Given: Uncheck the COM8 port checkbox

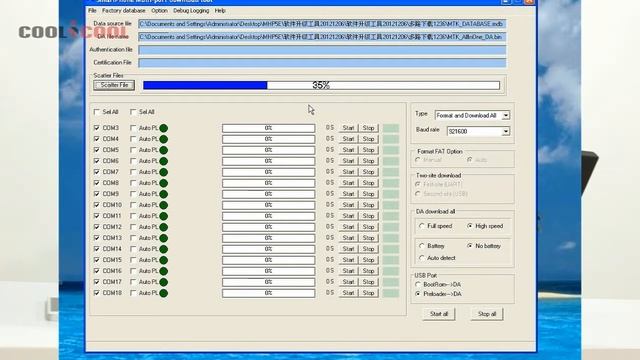Looking at the screenshot, I should point(97,183).
